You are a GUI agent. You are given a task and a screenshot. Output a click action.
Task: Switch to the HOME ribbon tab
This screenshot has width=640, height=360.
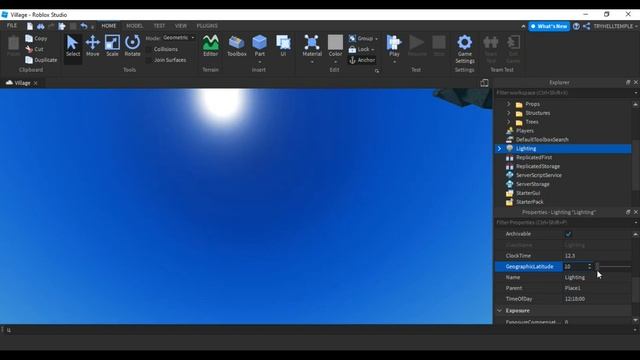click(109, 26)
